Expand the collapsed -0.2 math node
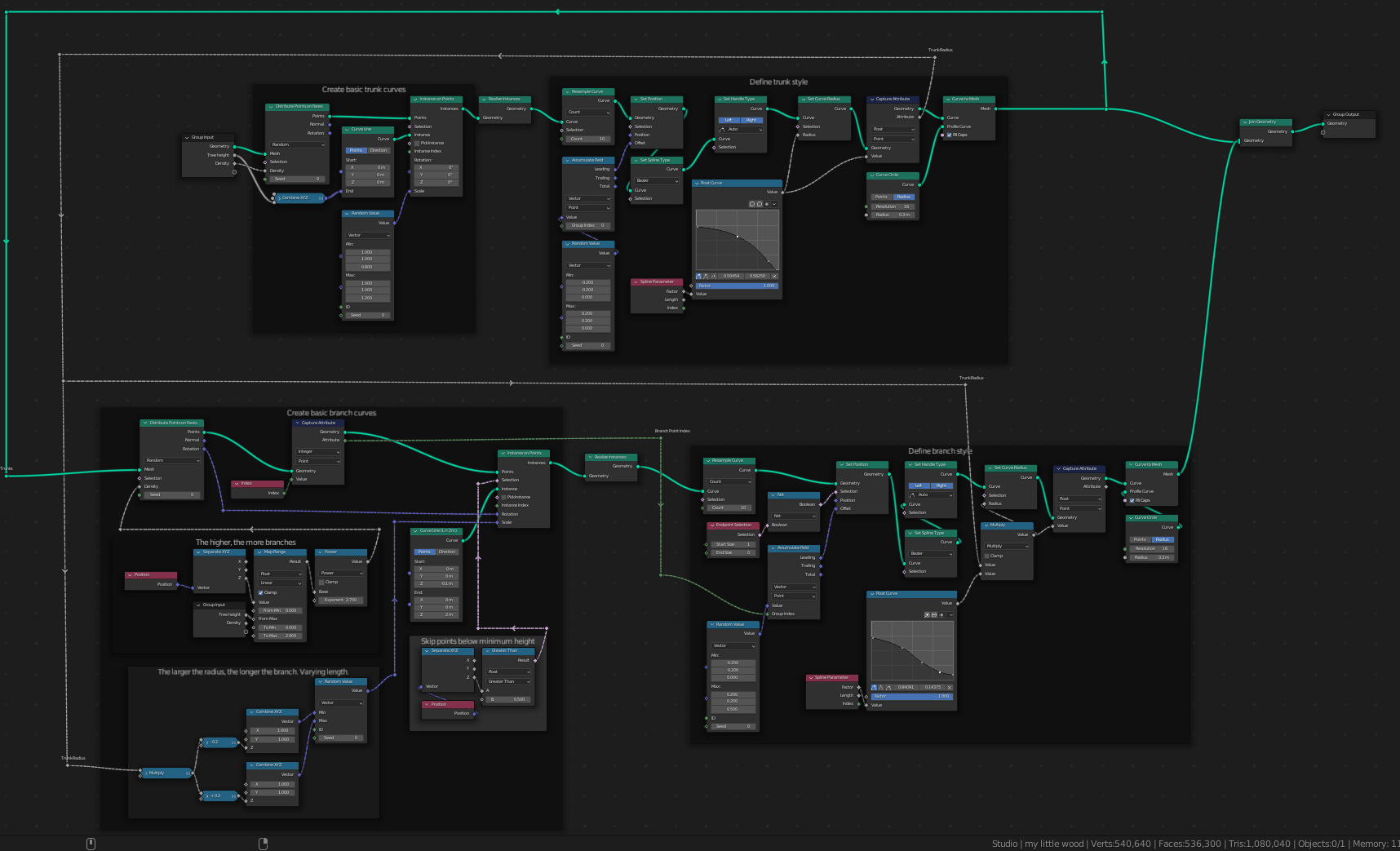Image resolution: width=1400 pixels, height=851 pixels. pos(207,742)
